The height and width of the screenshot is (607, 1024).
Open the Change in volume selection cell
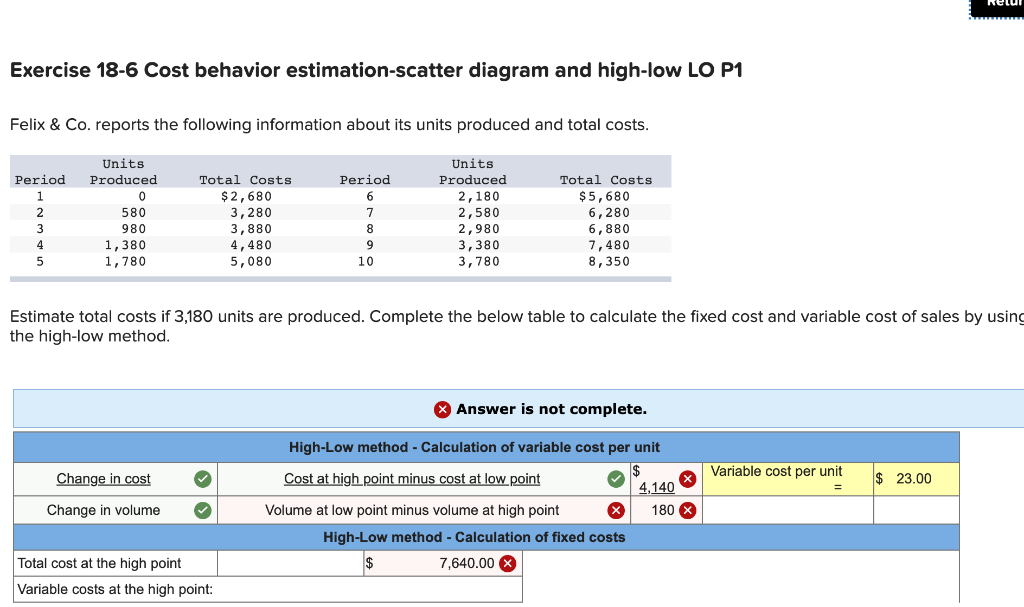103,510
